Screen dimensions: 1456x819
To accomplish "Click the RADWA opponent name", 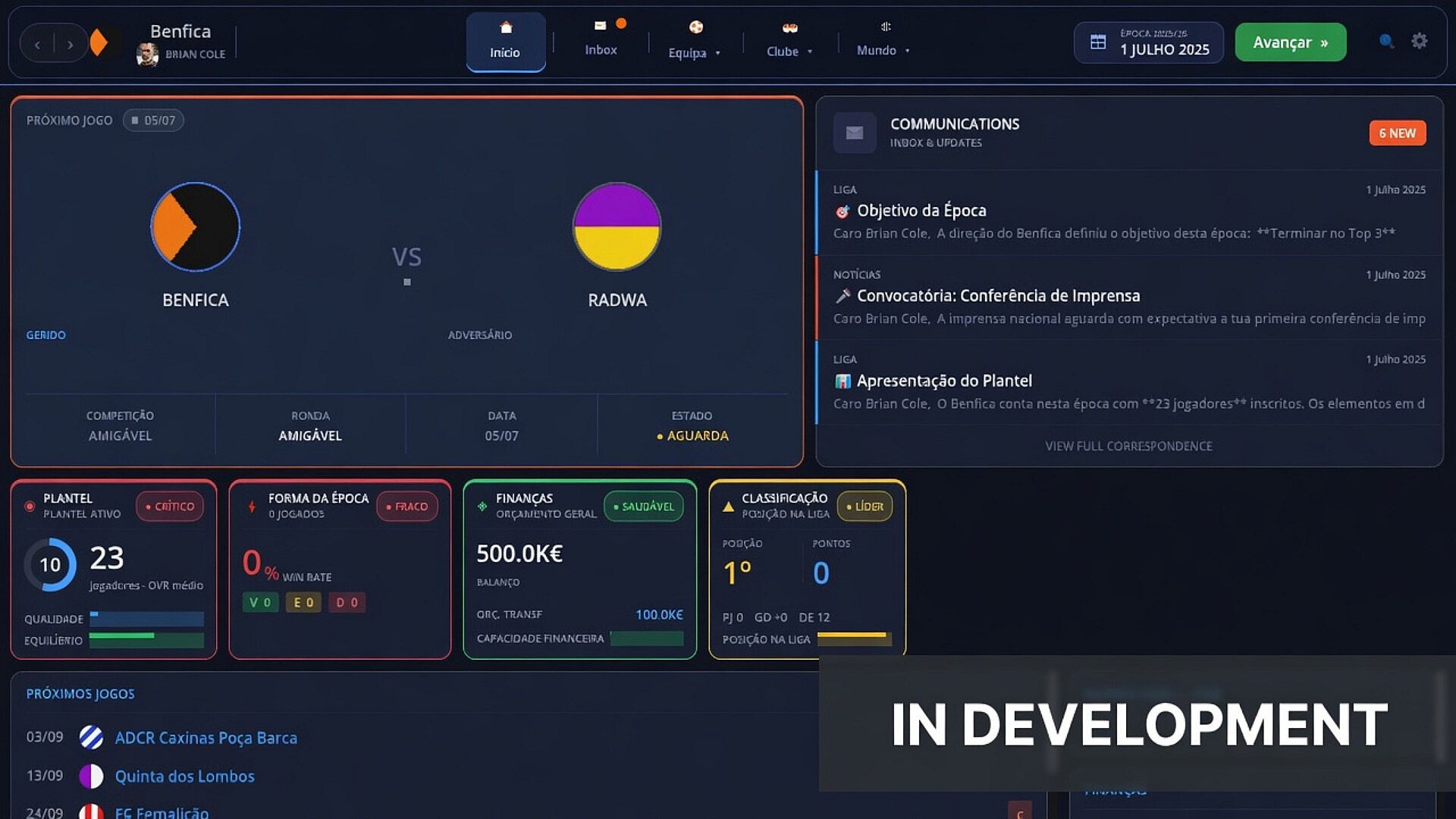I will coord(617,300).
